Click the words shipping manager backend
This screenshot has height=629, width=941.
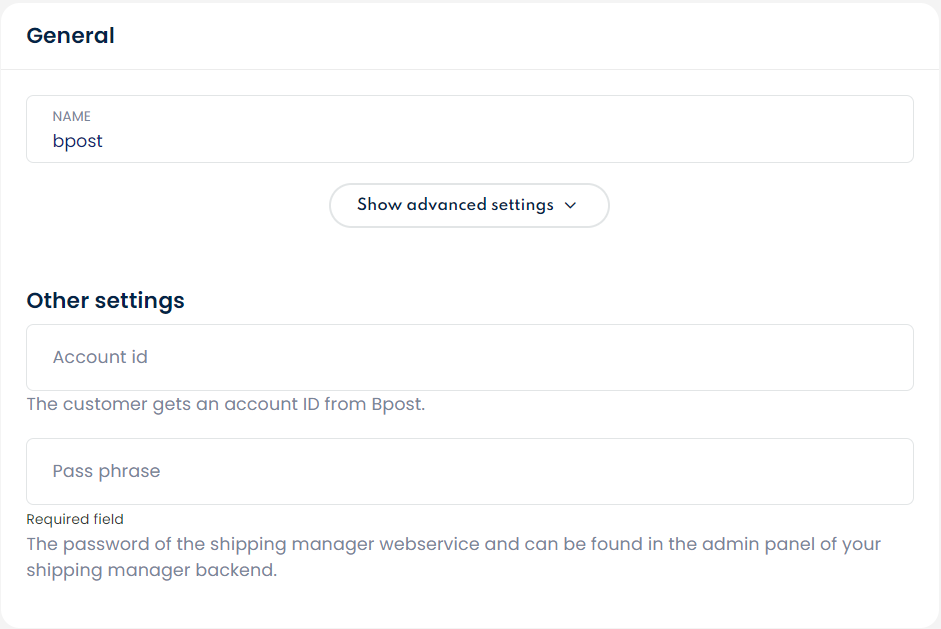[150, 571]
